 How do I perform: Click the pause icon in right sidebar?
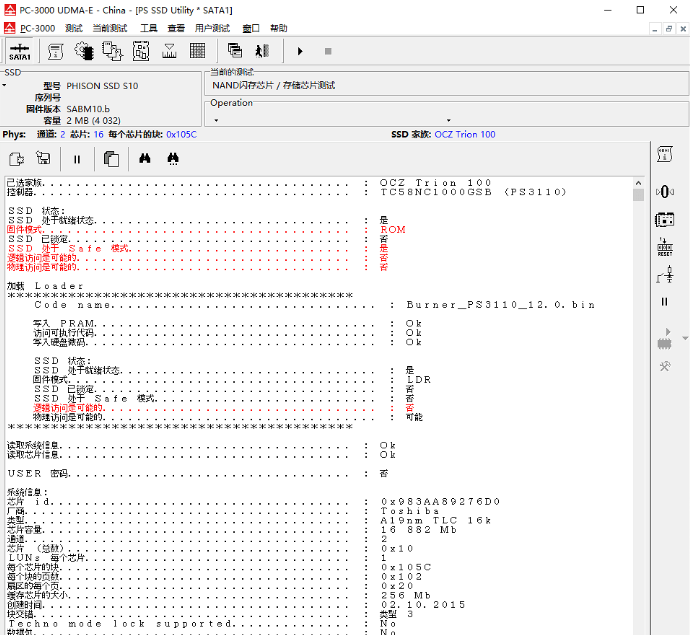tap(664, 302)
